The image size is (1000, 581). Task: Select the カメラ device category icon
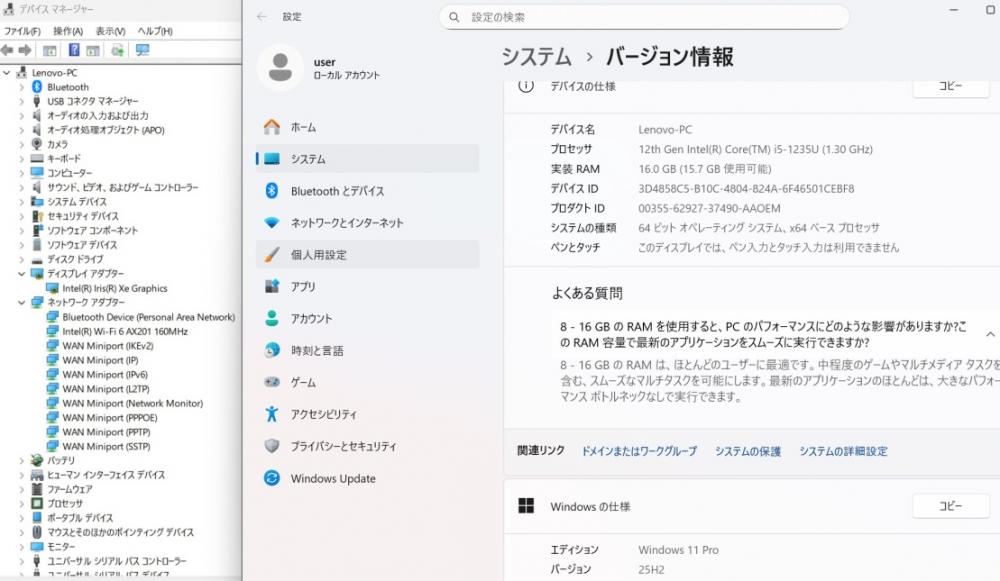(x=37, y=144)
